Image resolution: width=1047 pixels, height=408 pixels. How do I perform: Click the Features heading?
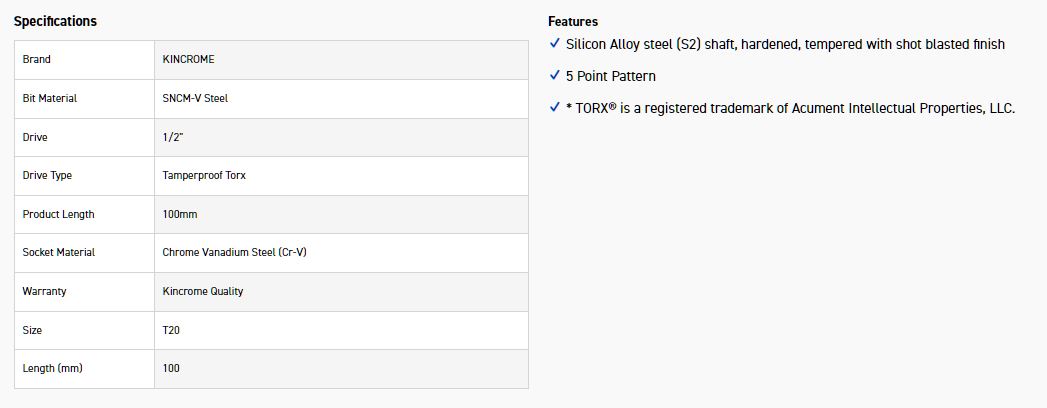point(573,21)
